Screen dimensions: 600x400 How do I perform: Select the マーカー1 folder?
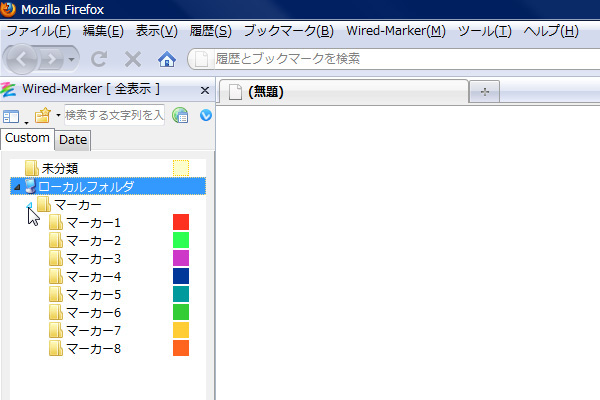click(x=85, y=222)
